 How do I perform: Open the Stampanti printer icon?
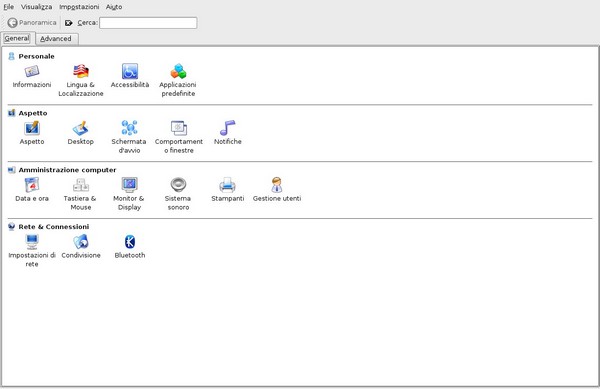[x=227, y=185]
